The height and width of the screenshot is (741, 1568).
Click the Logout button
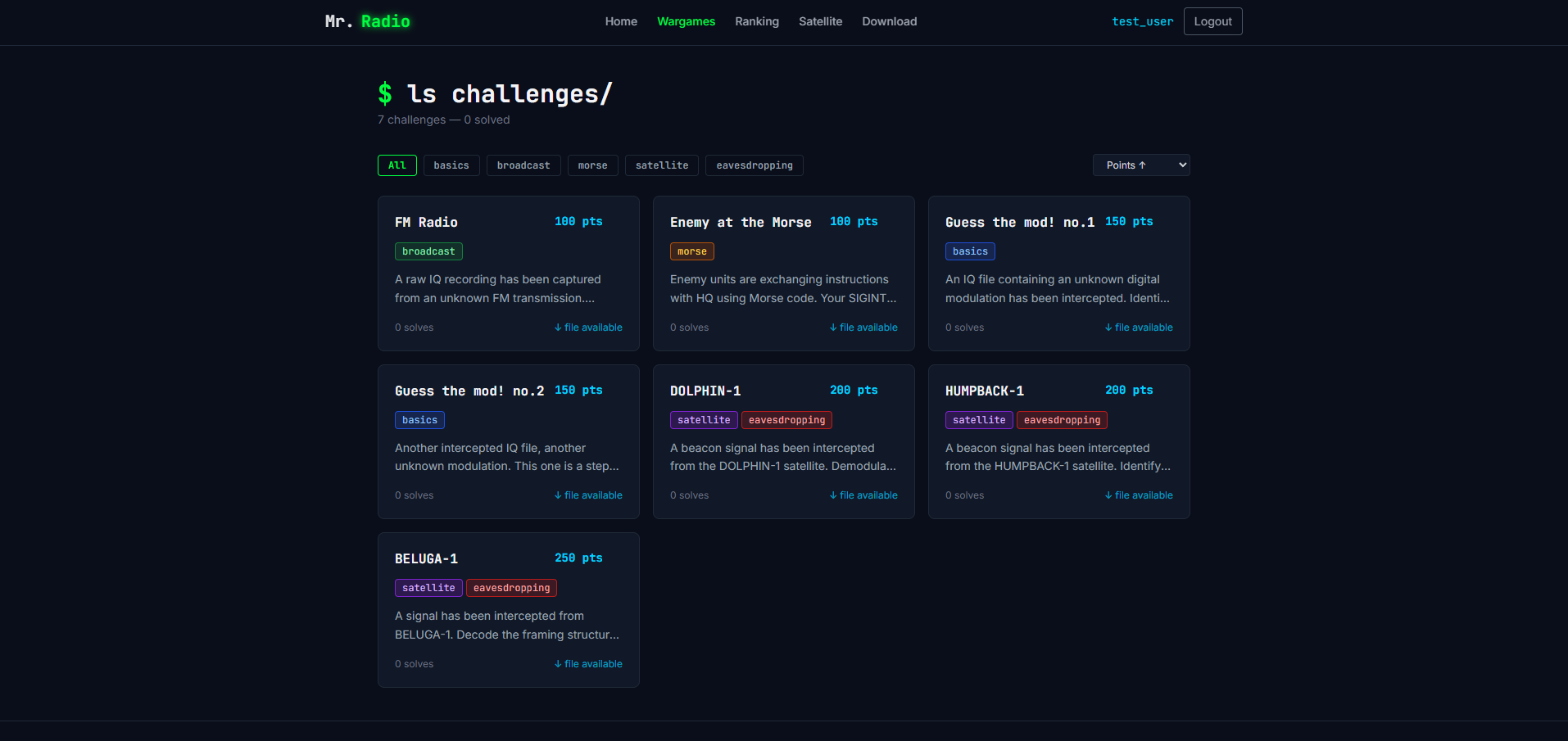pos(1212,21)
